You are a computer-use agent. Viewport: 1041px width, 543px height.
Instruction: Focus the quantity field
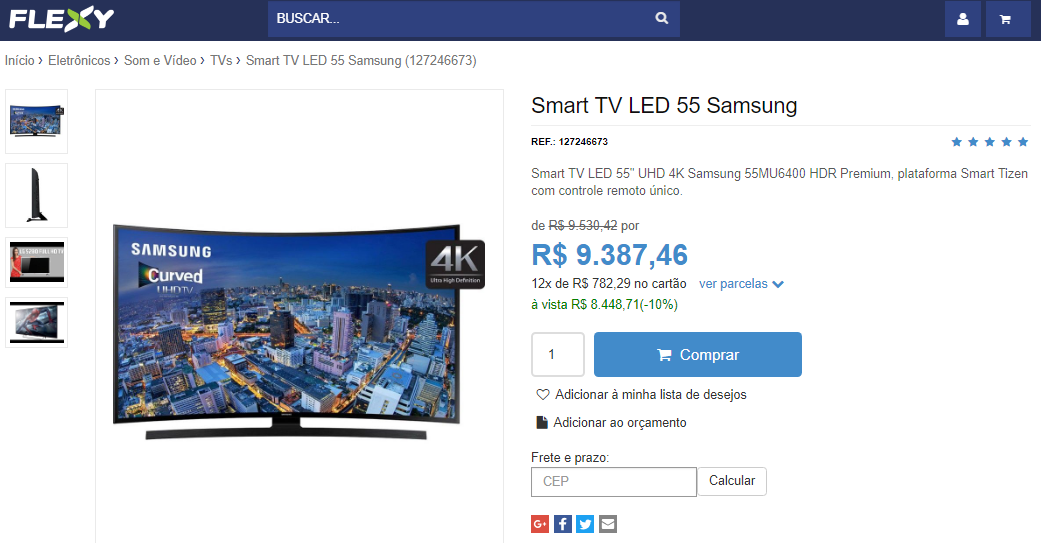[x=558, y=354]
